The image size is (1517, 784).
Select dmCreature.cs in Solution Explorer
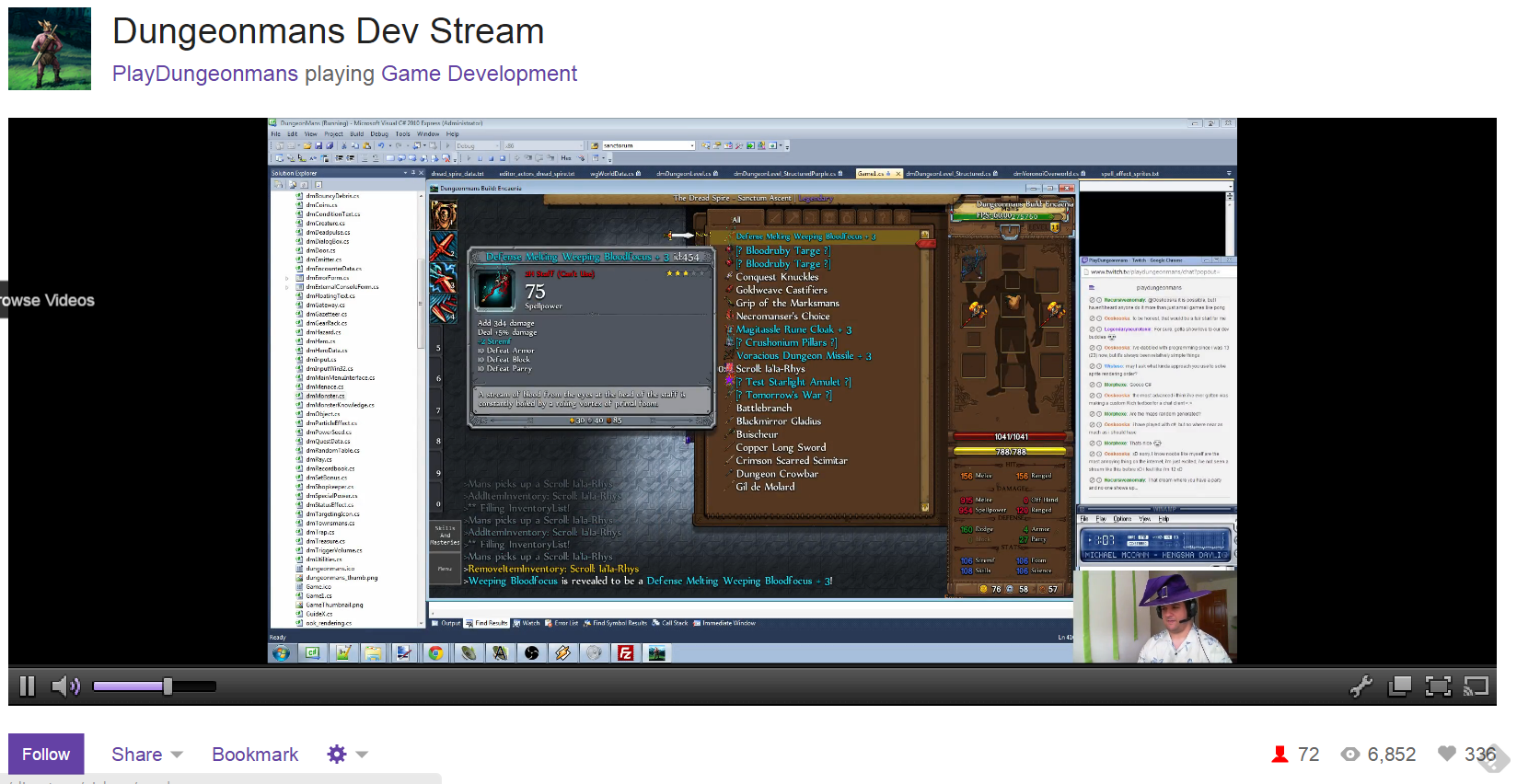click(x=325, y=224)
